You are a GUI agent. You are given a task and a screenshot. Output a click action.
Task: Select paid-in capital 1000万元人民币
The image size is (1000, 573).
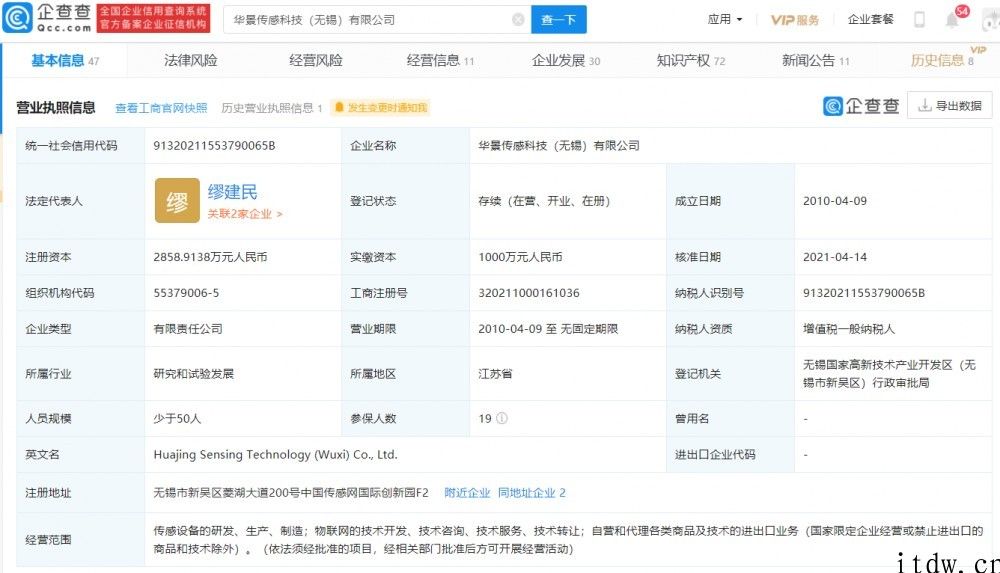520,257
